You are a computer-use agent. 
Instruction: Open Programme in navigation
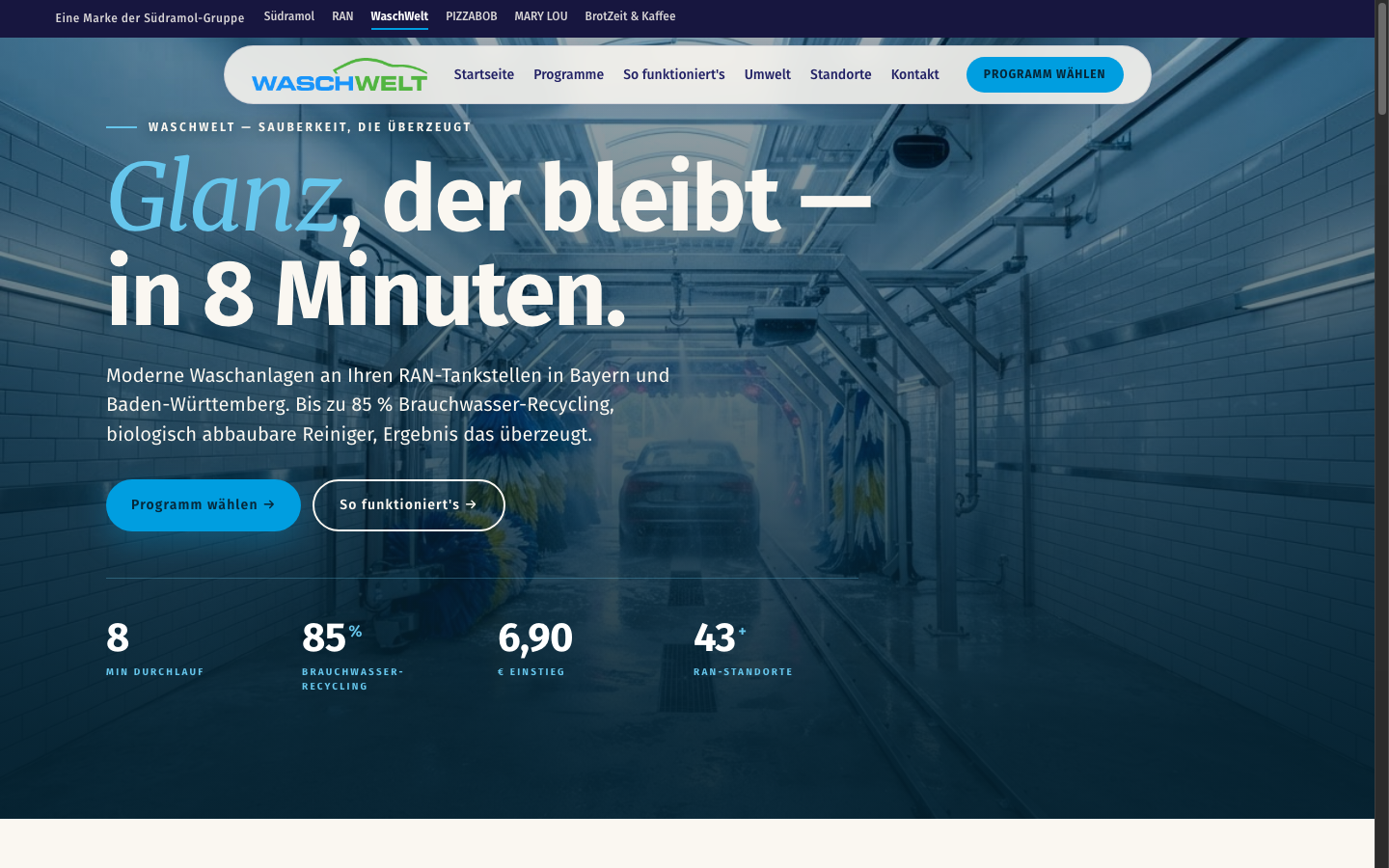[x=568, y=74]
